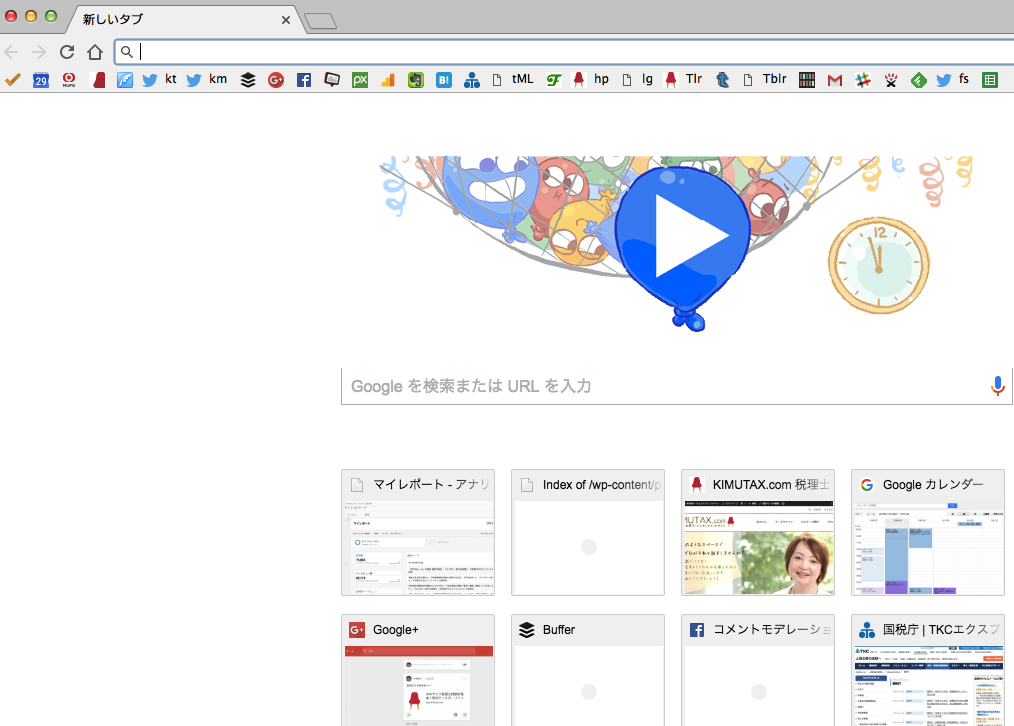Open the Twitter kt bookmark
This screenshot has width=1014, height=726.
coord(159,80)
